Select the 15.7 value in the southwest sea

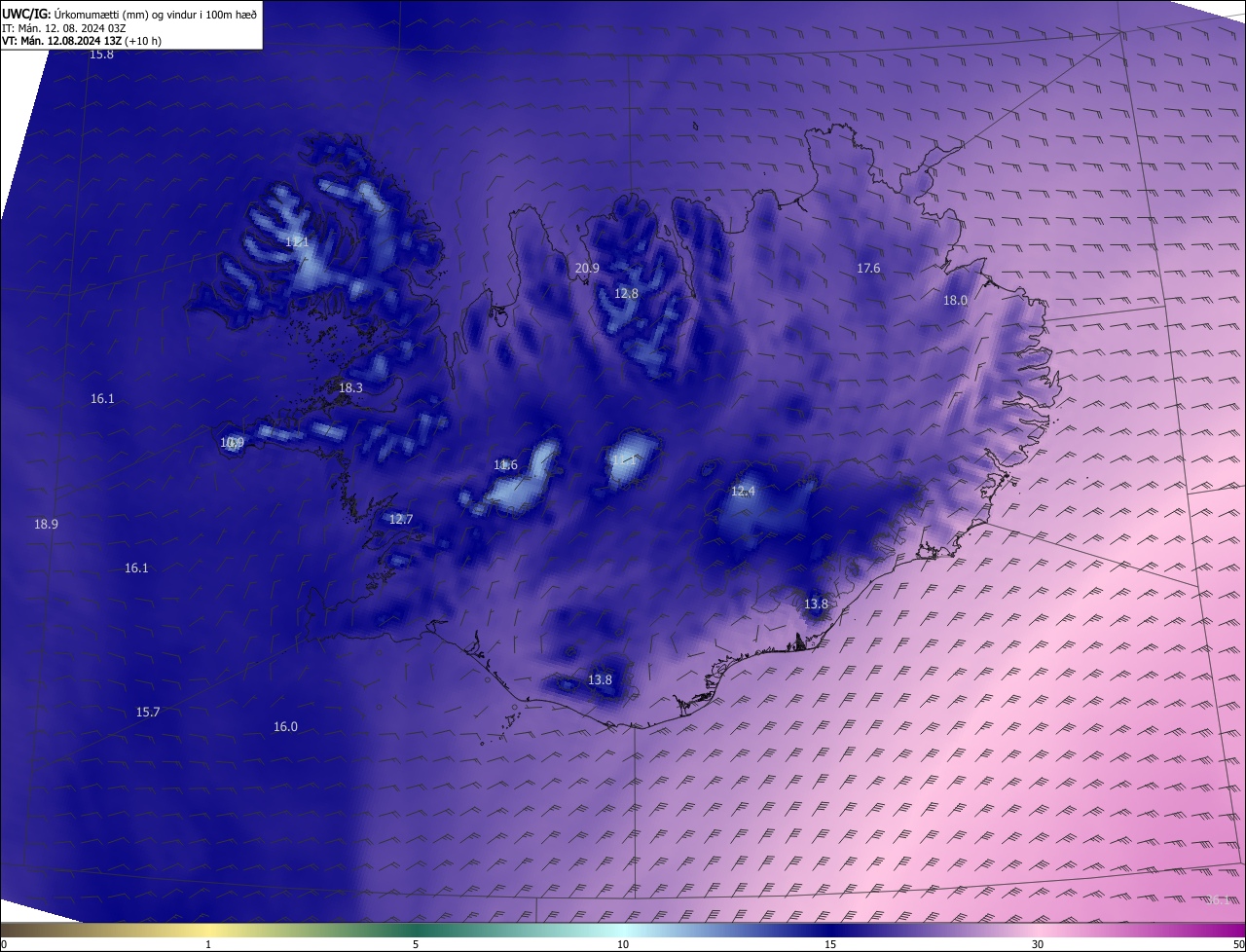[148, 713]
